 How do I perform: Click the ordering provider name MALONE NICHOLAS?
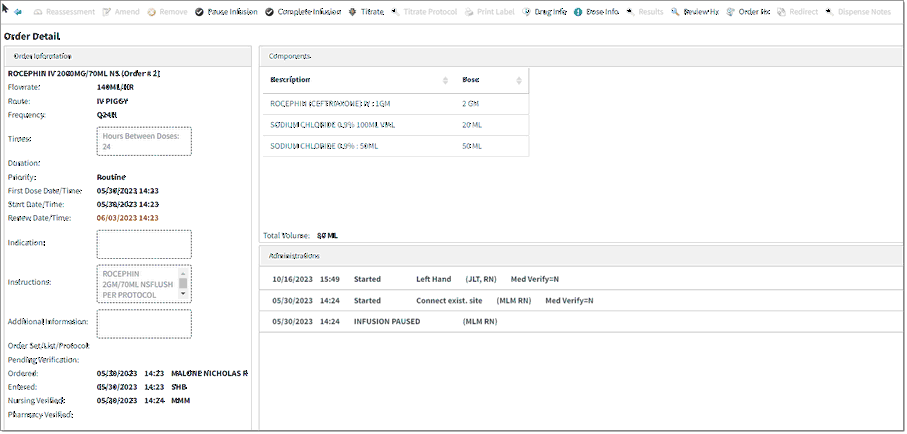(x=210, y=373)
